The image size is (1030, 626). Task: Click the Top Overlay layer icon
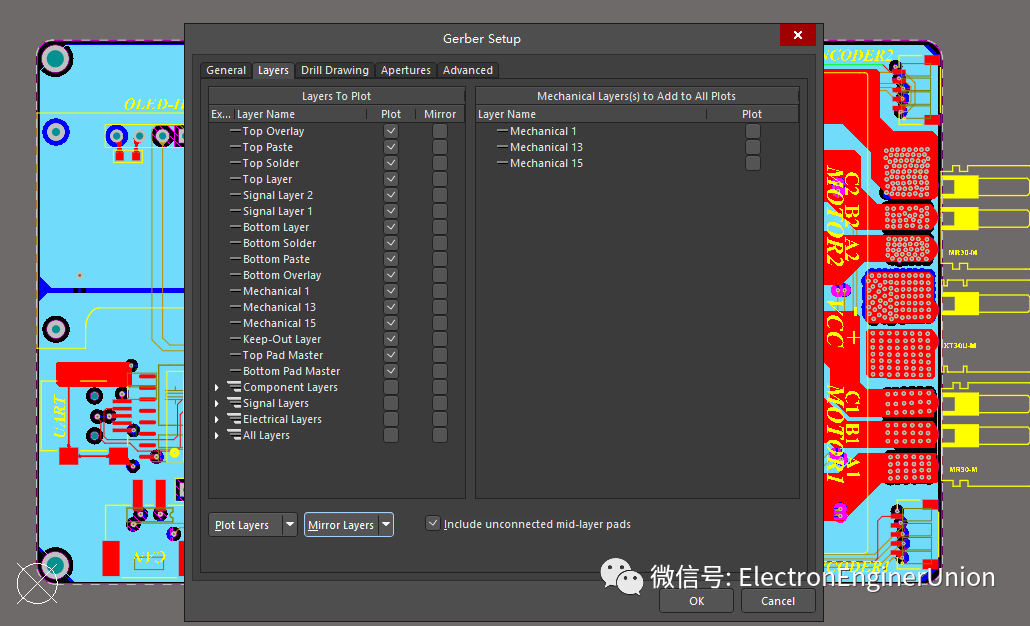[x=235, y=131]
